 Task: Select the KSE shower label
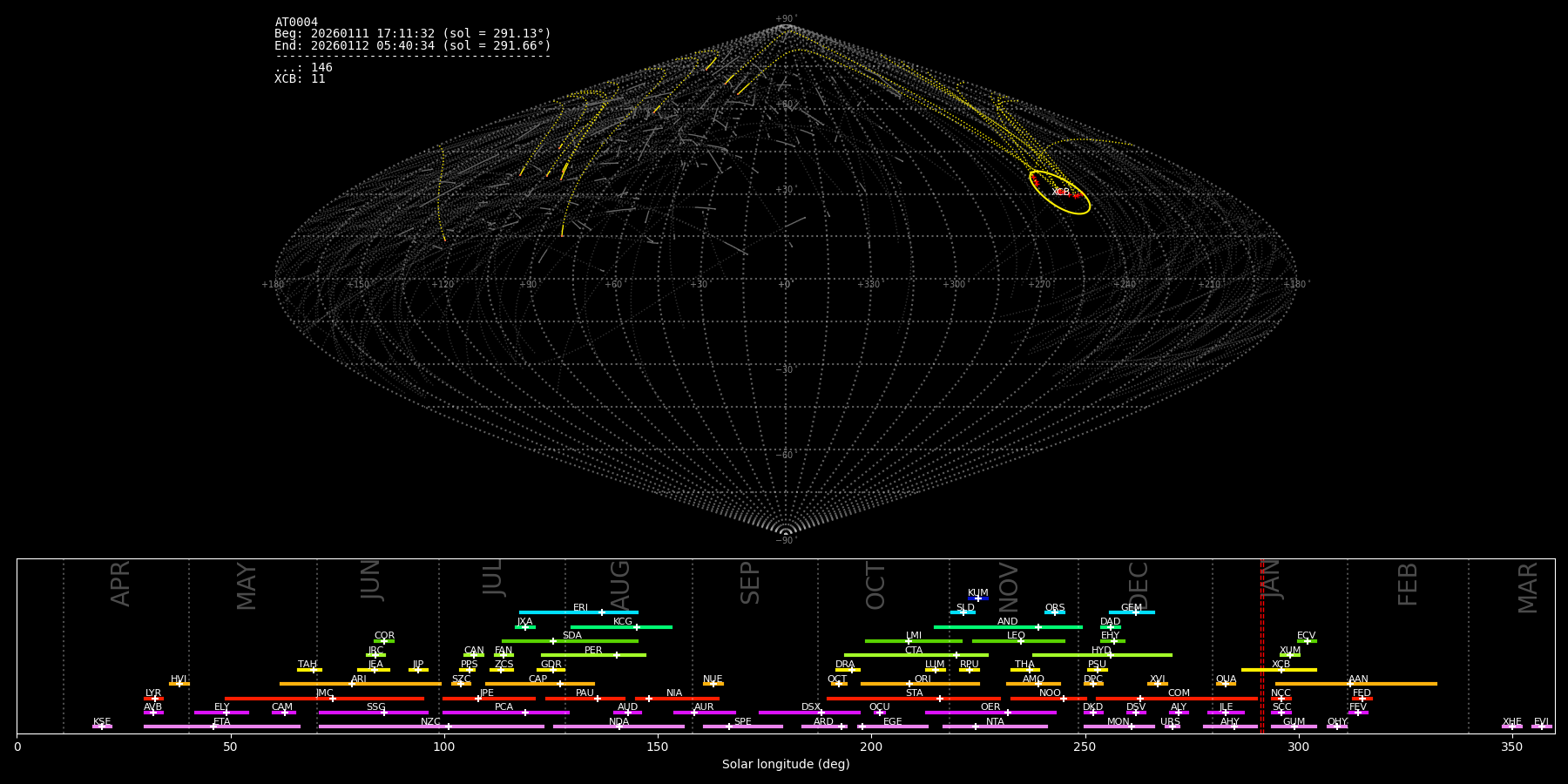(x=102, y=721)
